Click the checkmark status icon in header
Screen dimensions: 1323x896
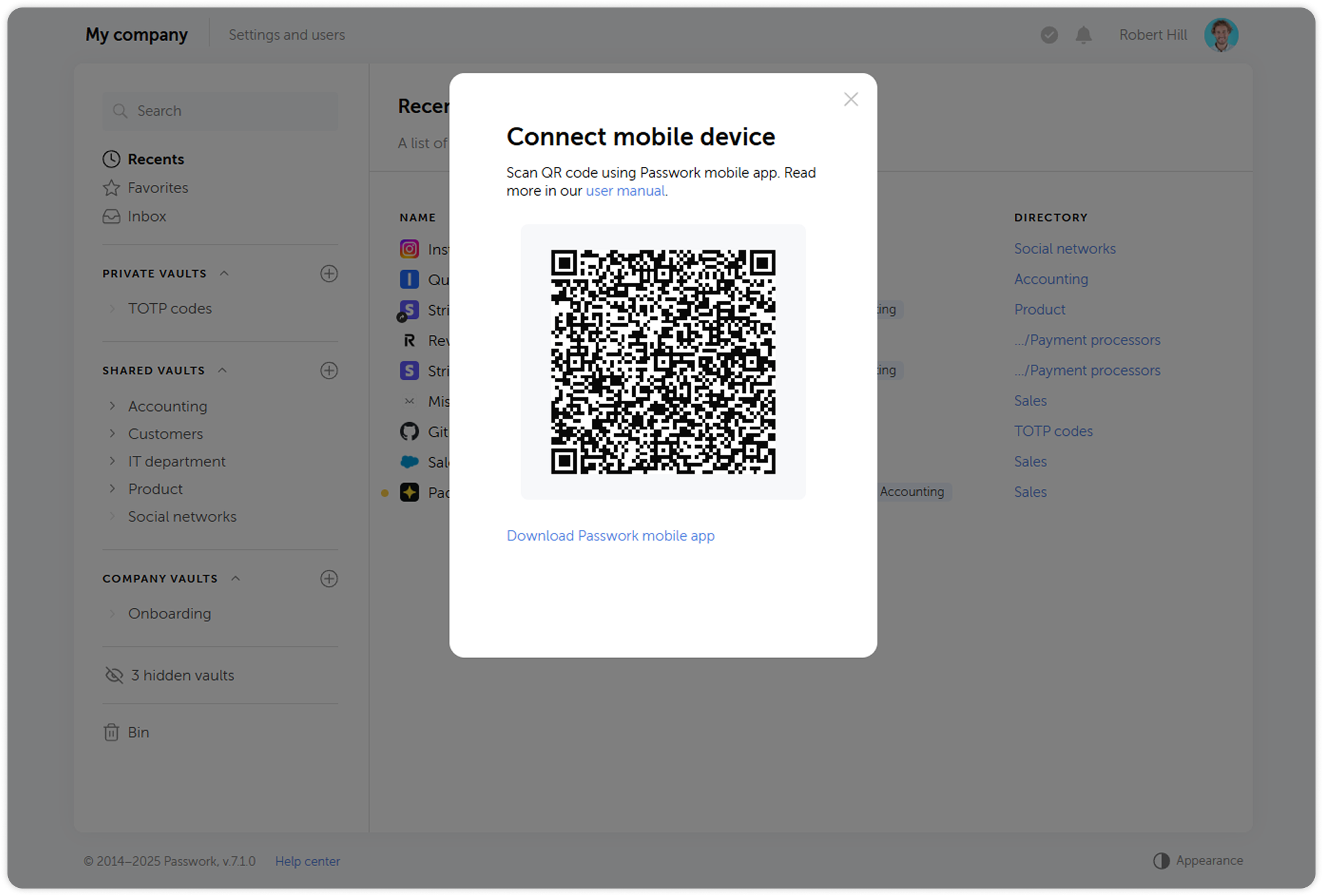1049,35
